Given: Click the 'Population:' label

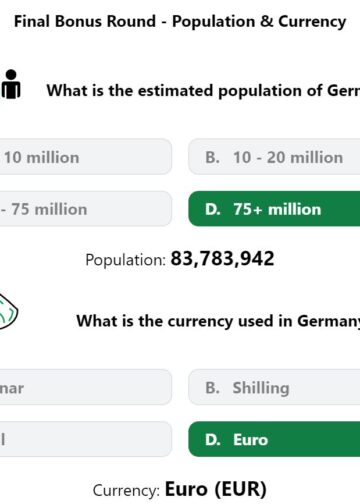Looking at the screenshot, I should pyautogui.click(x=125, y=260).
